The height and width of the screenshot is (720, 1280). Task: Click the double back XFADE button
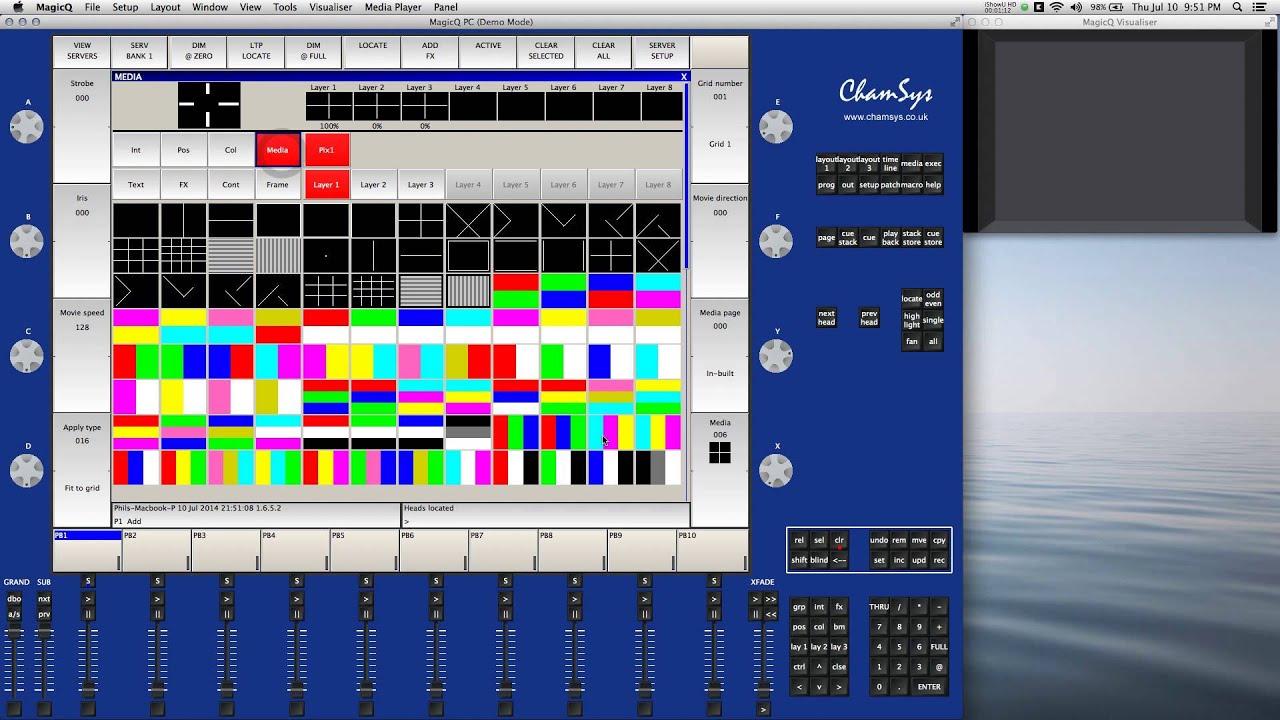771,614
